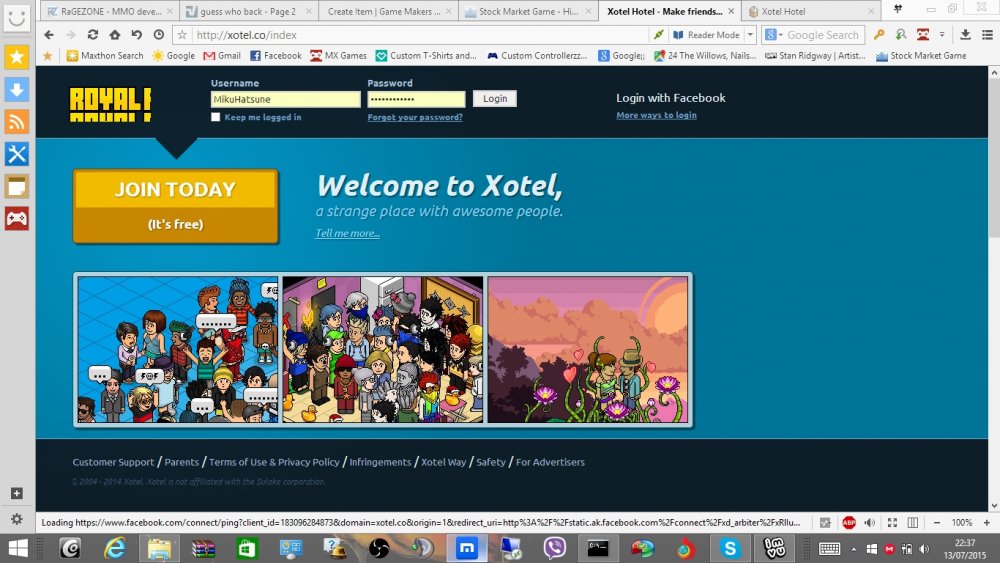Screen dimensions: 1000x563
Task: Click the Adblock Plus status bar icon
Action: coord(848,522)
